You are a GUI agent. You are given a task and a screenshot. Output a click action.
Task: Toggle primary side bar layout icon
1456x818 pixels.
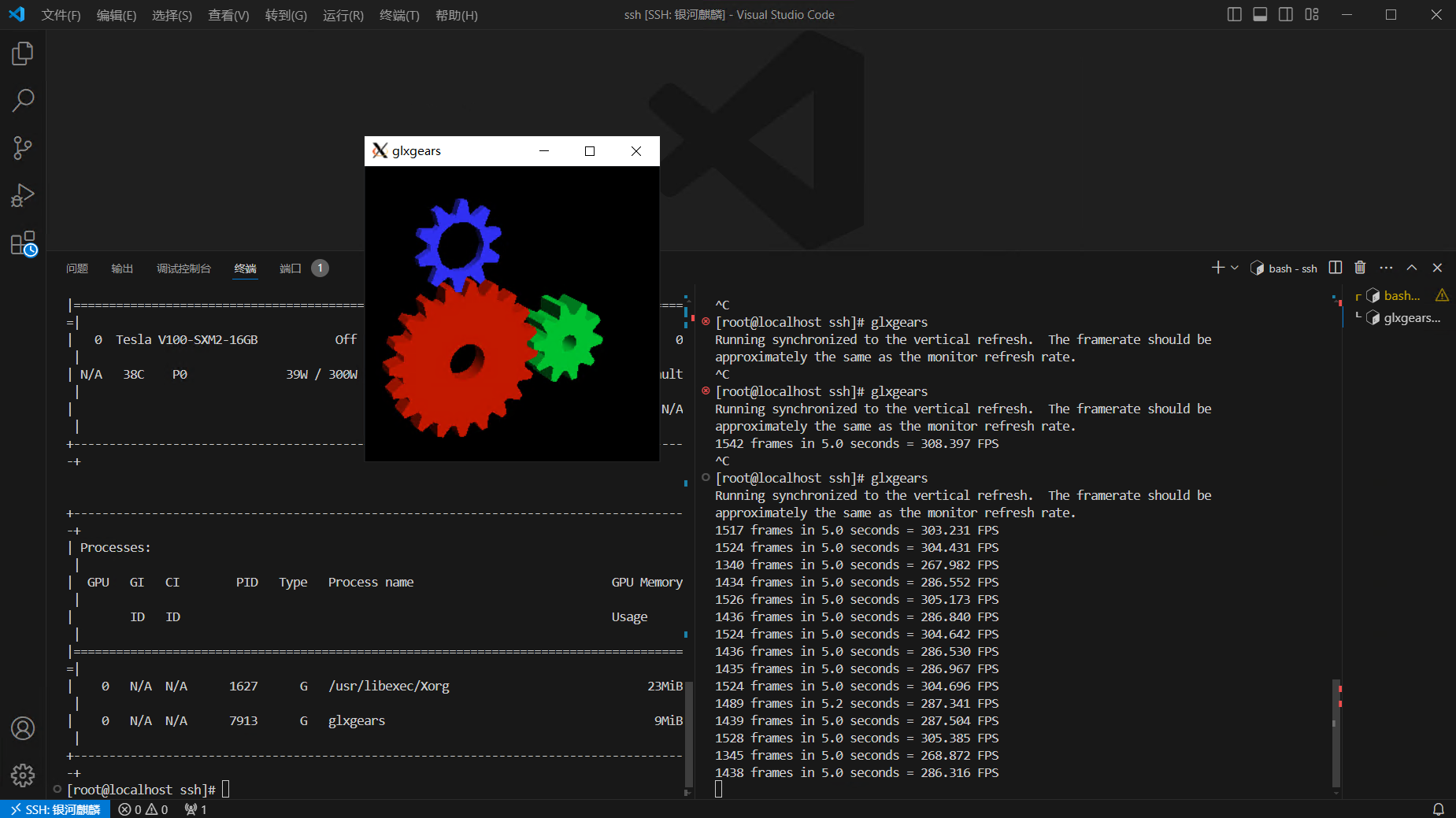tap(1235, 15)
